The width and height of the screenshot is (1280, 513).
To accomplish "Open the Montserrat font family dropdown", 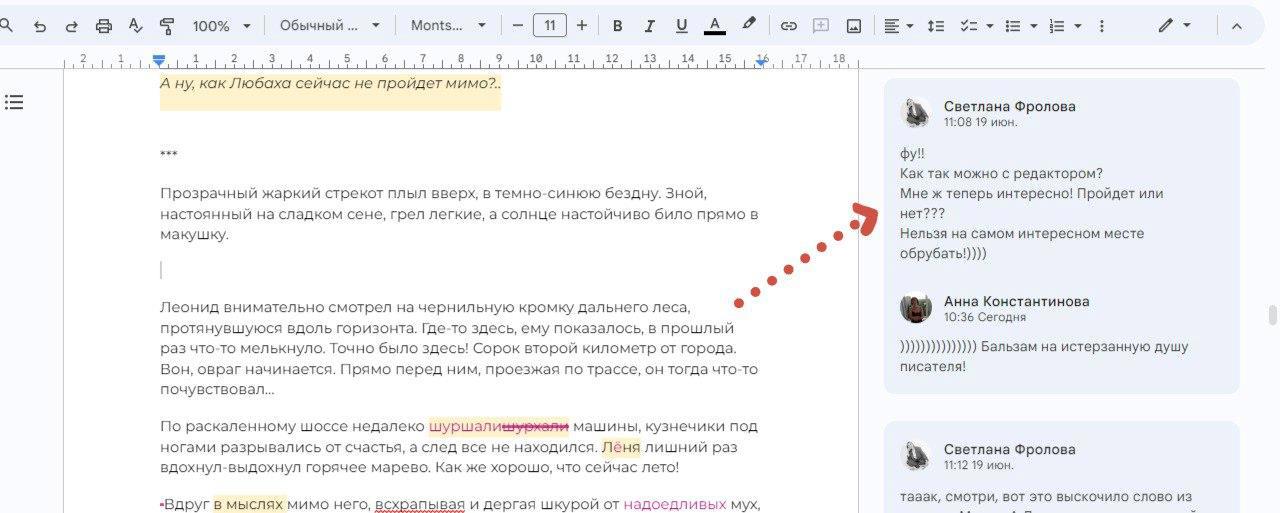I will coord(448,26).
